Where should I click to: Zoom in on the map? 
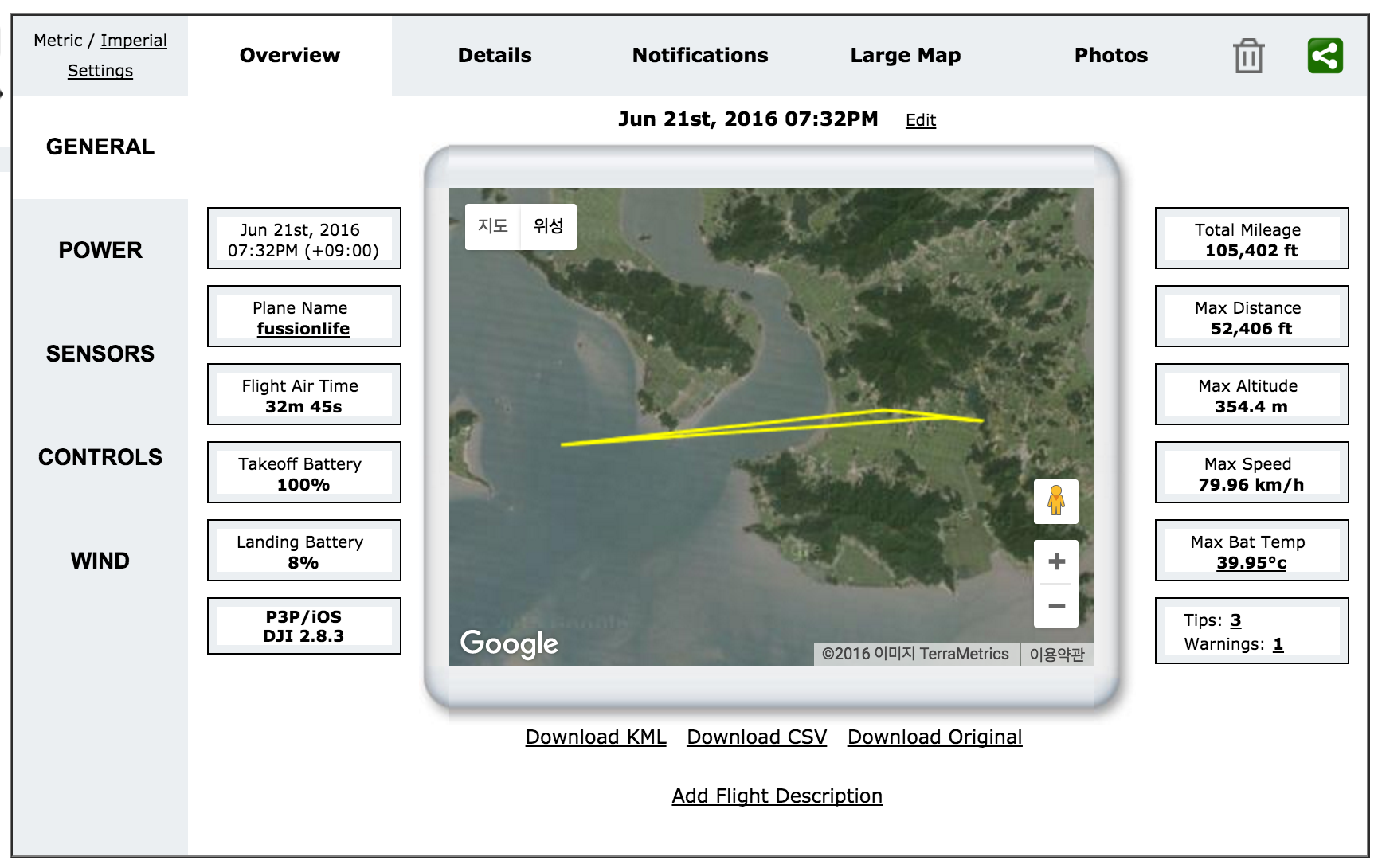1056,562
